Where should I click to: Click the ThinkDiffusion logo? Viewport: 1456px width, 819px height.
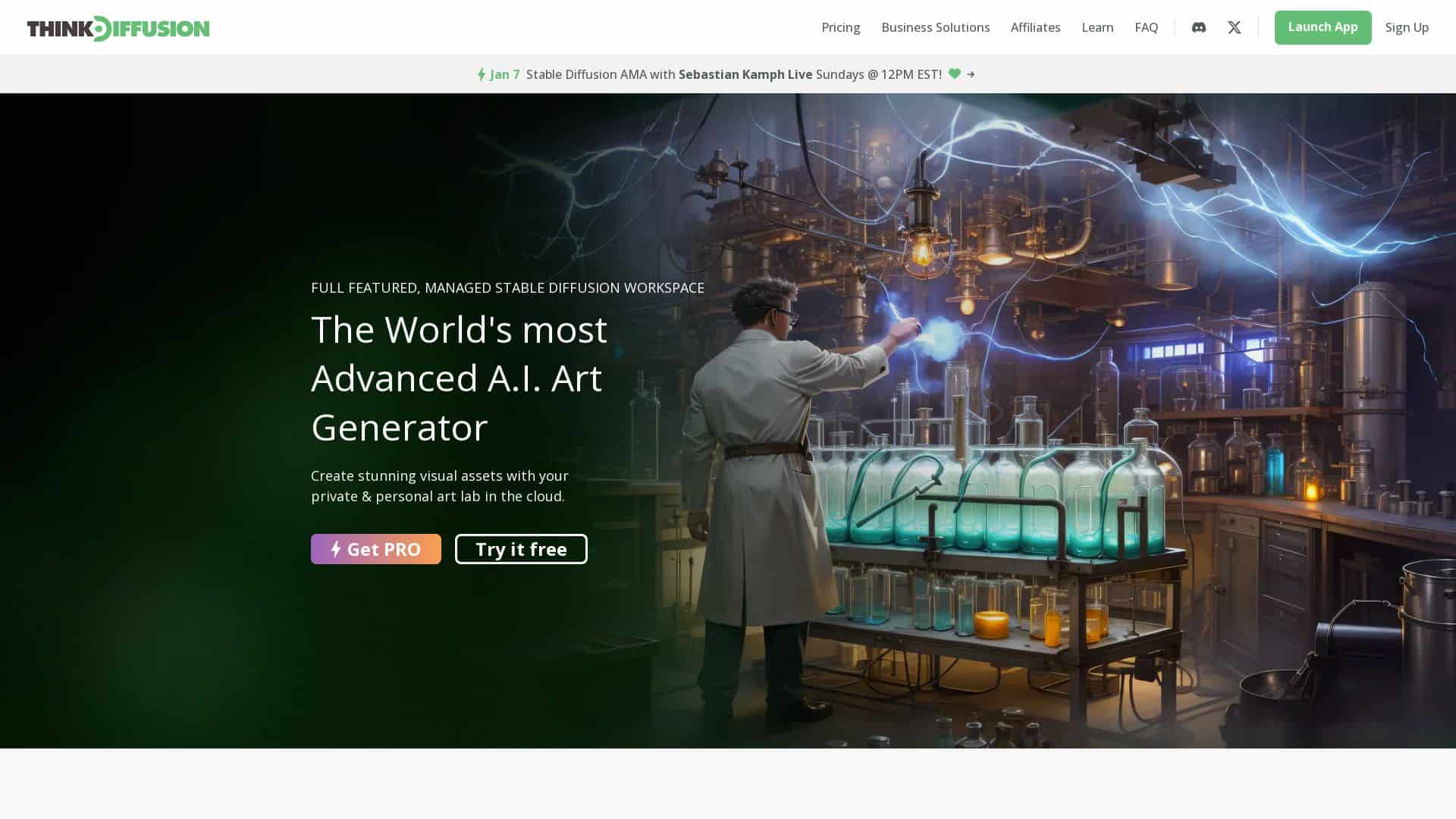pos(118,28)
